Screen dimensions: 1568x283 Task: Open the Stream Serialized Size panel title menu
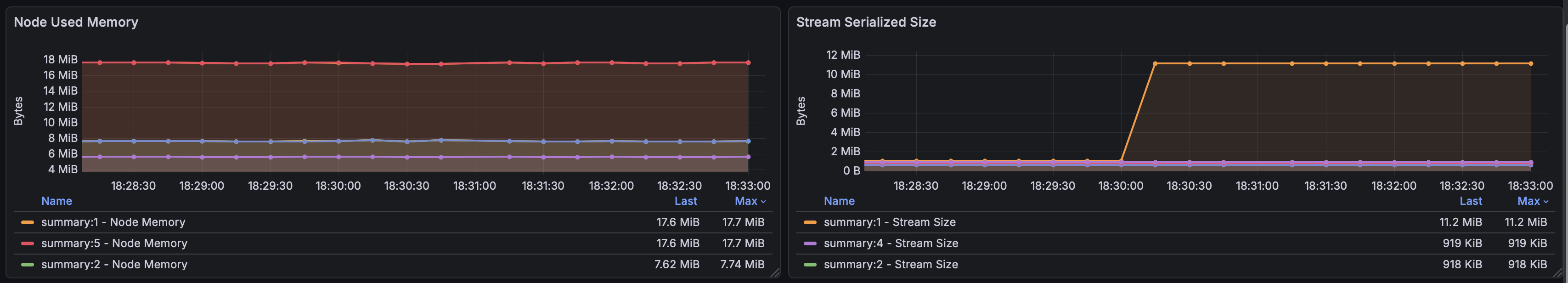866,22
